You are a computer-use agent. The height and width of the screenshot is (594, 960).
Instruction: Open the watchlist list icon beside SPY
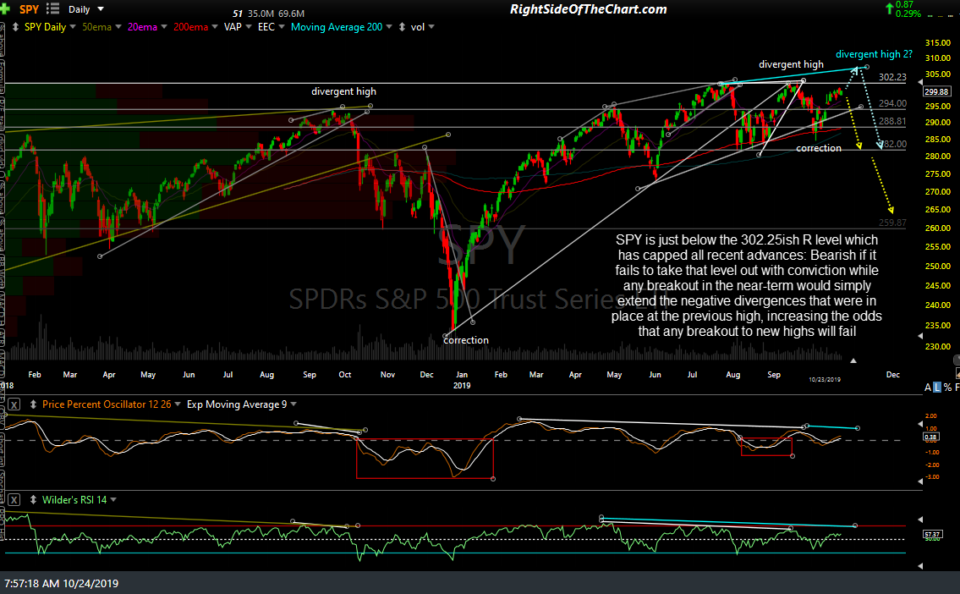pos(51,8)
